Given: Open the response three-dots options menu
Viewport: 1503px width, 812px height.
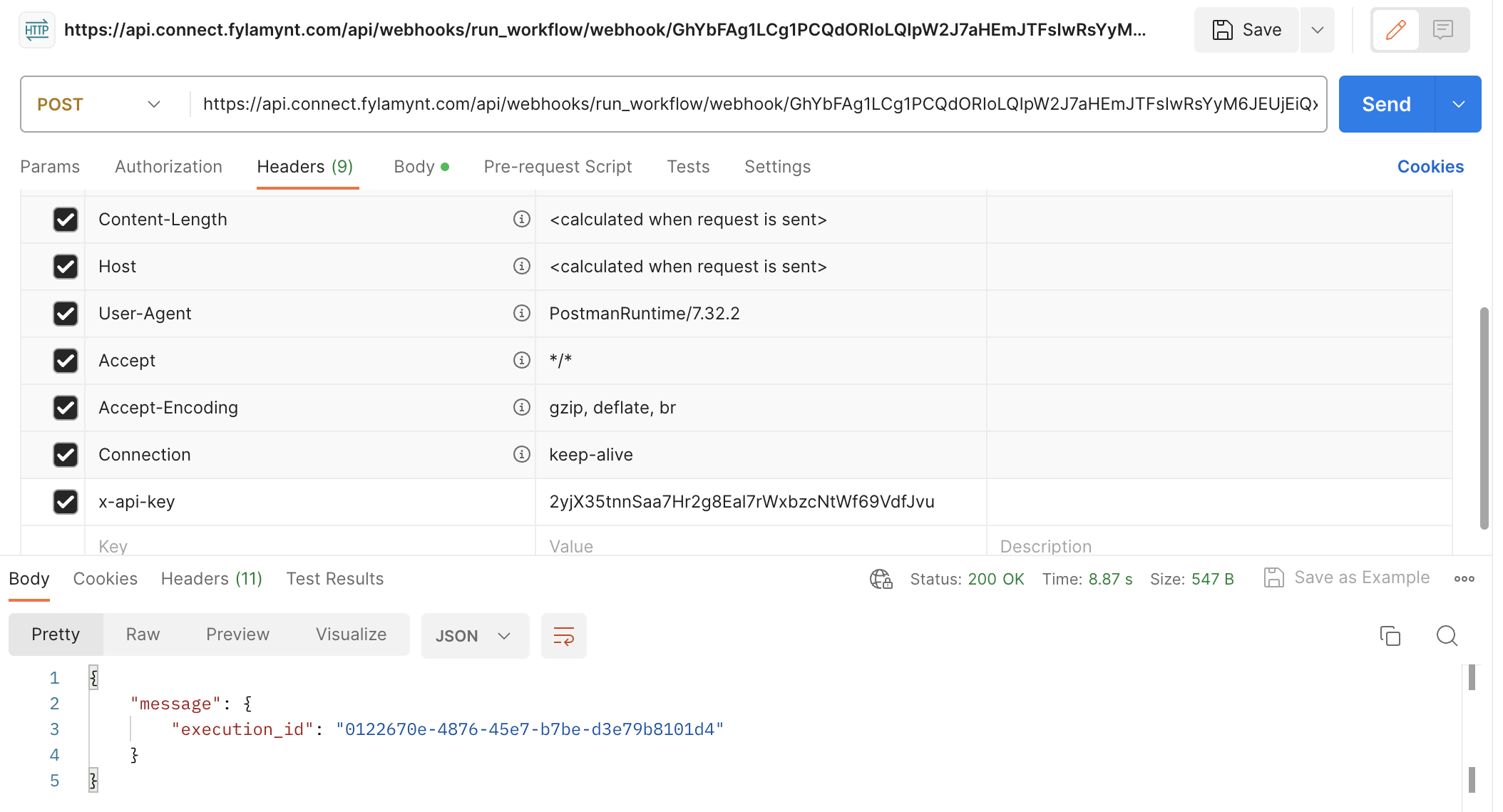Looking at the screenshot, I should (1464, 579).
